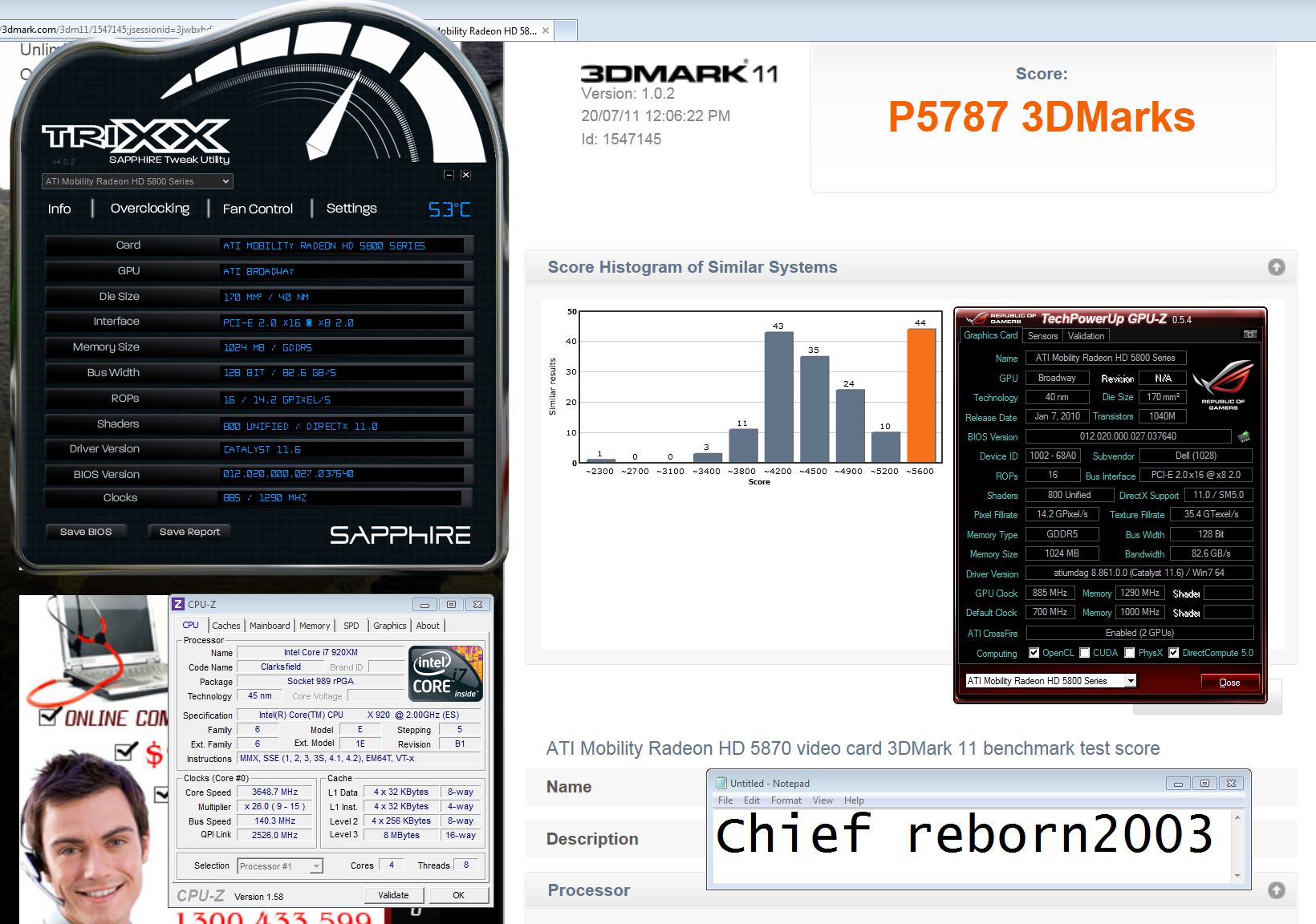The image size is (1316, 924).
Task: Switch to Memory tab in CPU-Z
Action: coord(315,626)
